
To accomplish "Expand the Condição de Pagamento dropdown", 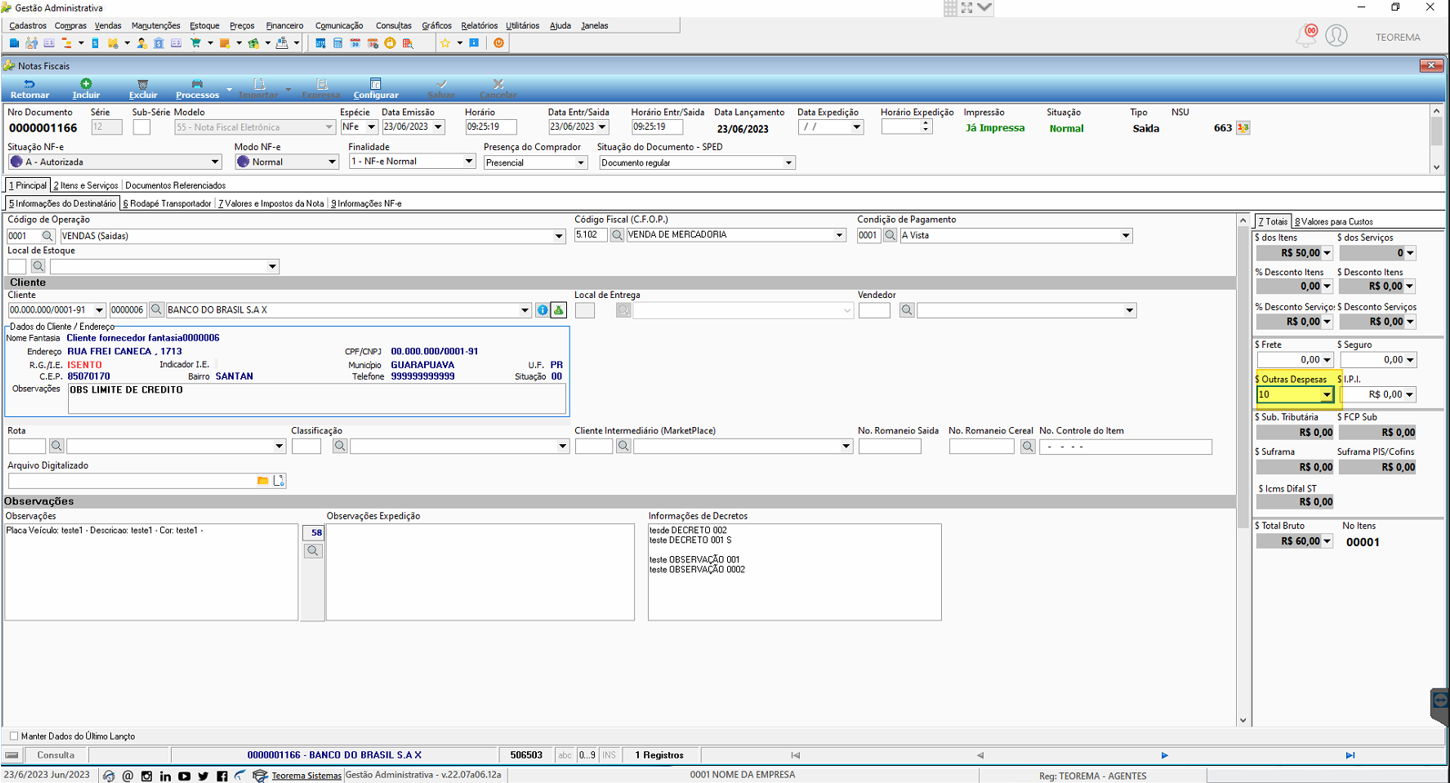I will [x=1126, y=236].
